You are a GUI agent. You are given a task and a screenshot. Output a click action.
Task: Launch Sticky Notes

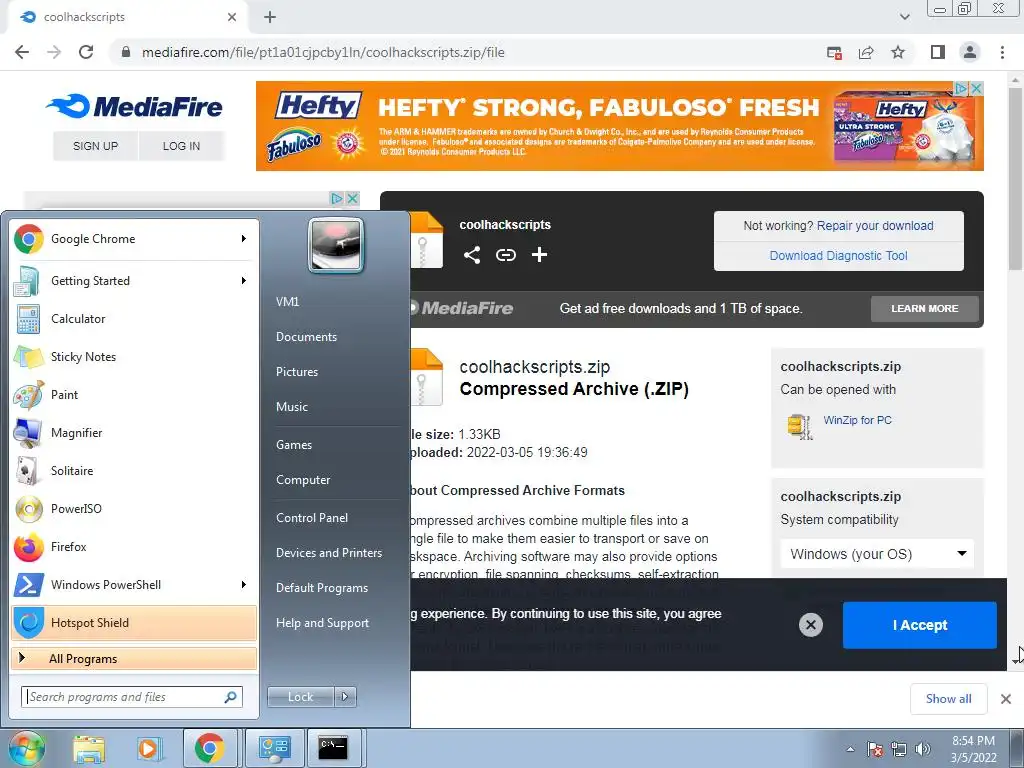tap(134, 357)
